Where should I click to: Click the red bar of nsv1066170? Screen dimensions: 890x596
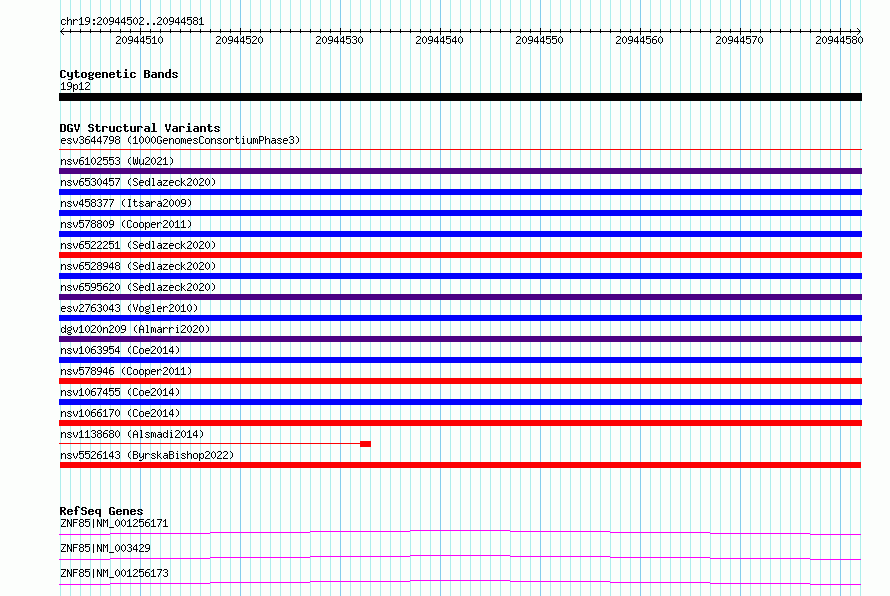click(460, 423)
